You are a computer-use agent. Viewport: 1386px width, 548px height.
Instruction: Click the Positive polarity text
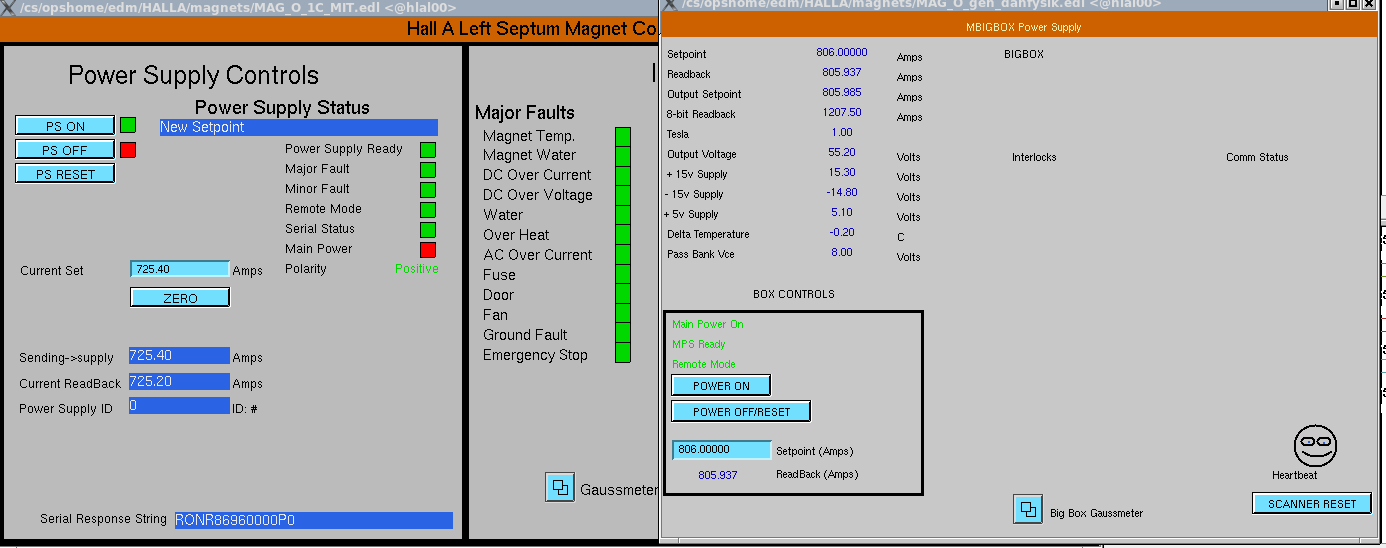pyautogui.click(x=417, y=269)
